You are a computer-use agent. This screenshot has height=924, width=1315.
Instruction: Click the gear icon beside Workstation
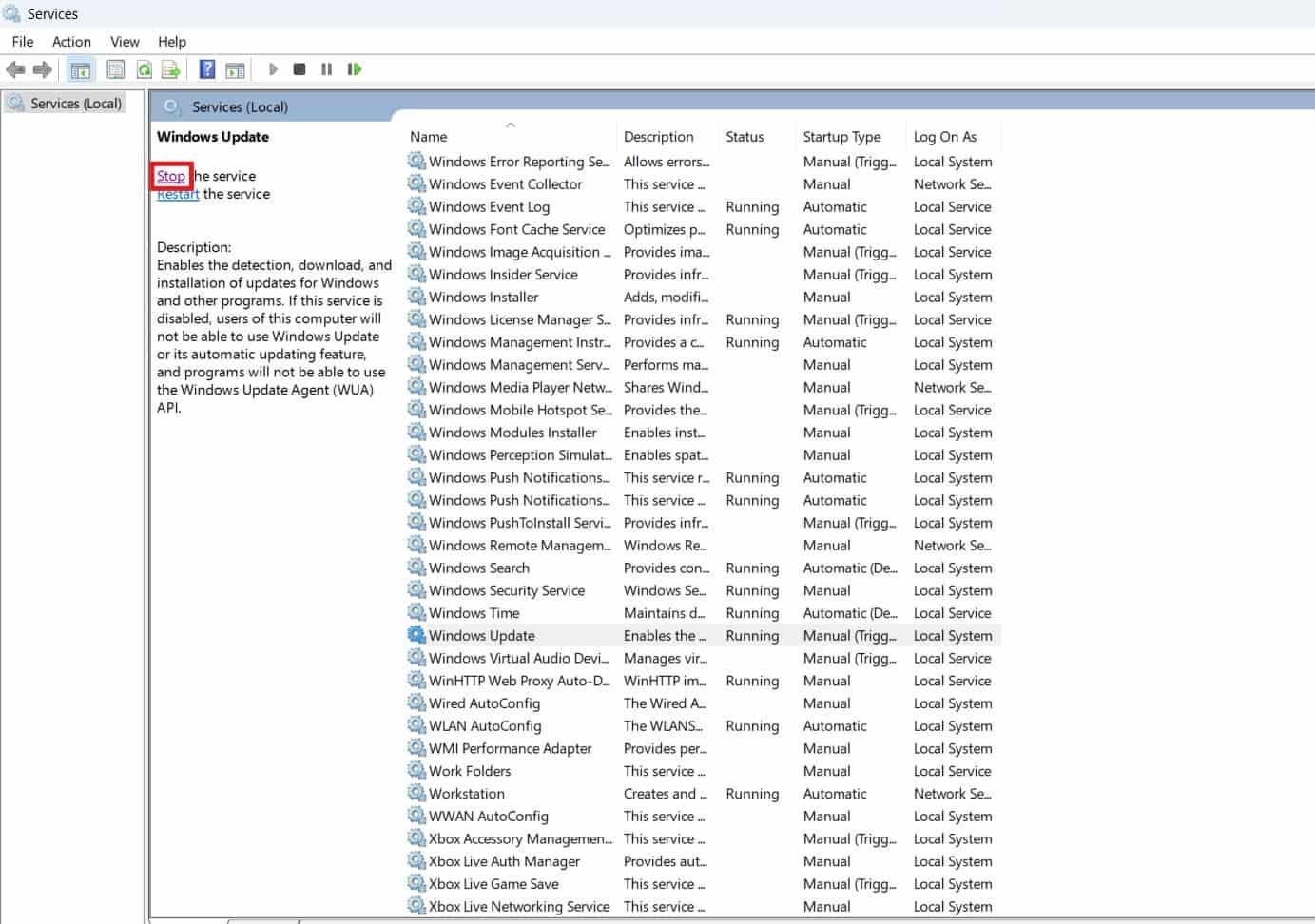coord(416,793)
